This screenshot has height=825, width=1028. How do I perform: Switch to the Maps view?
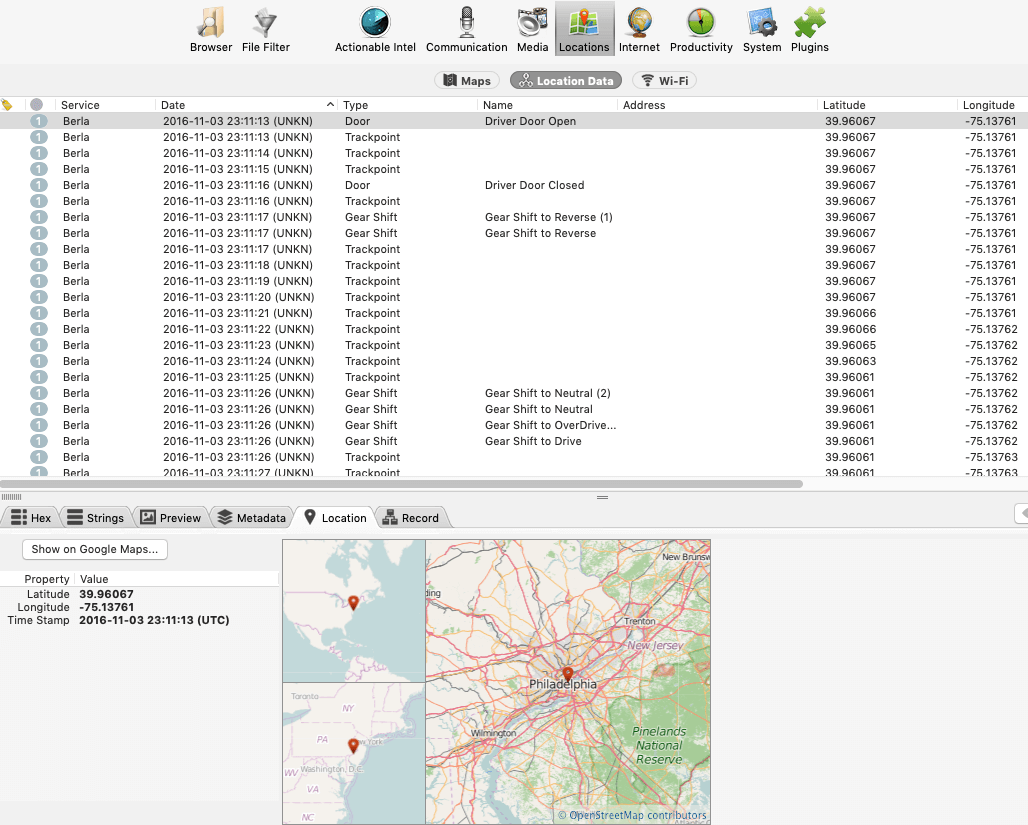(467, 80)
